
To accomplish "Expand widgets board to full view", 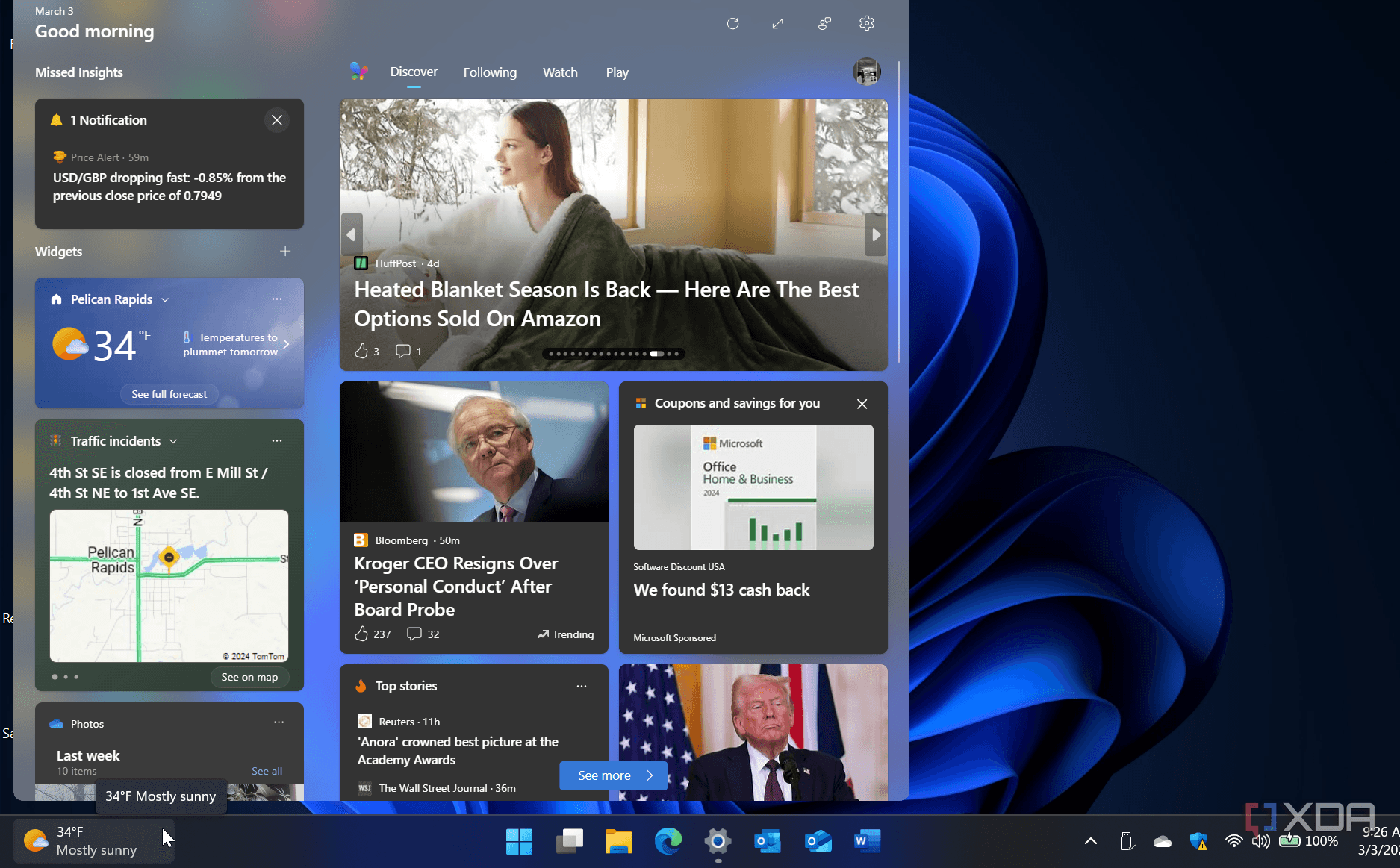I will pyautogui.click(x=777, y=24).
